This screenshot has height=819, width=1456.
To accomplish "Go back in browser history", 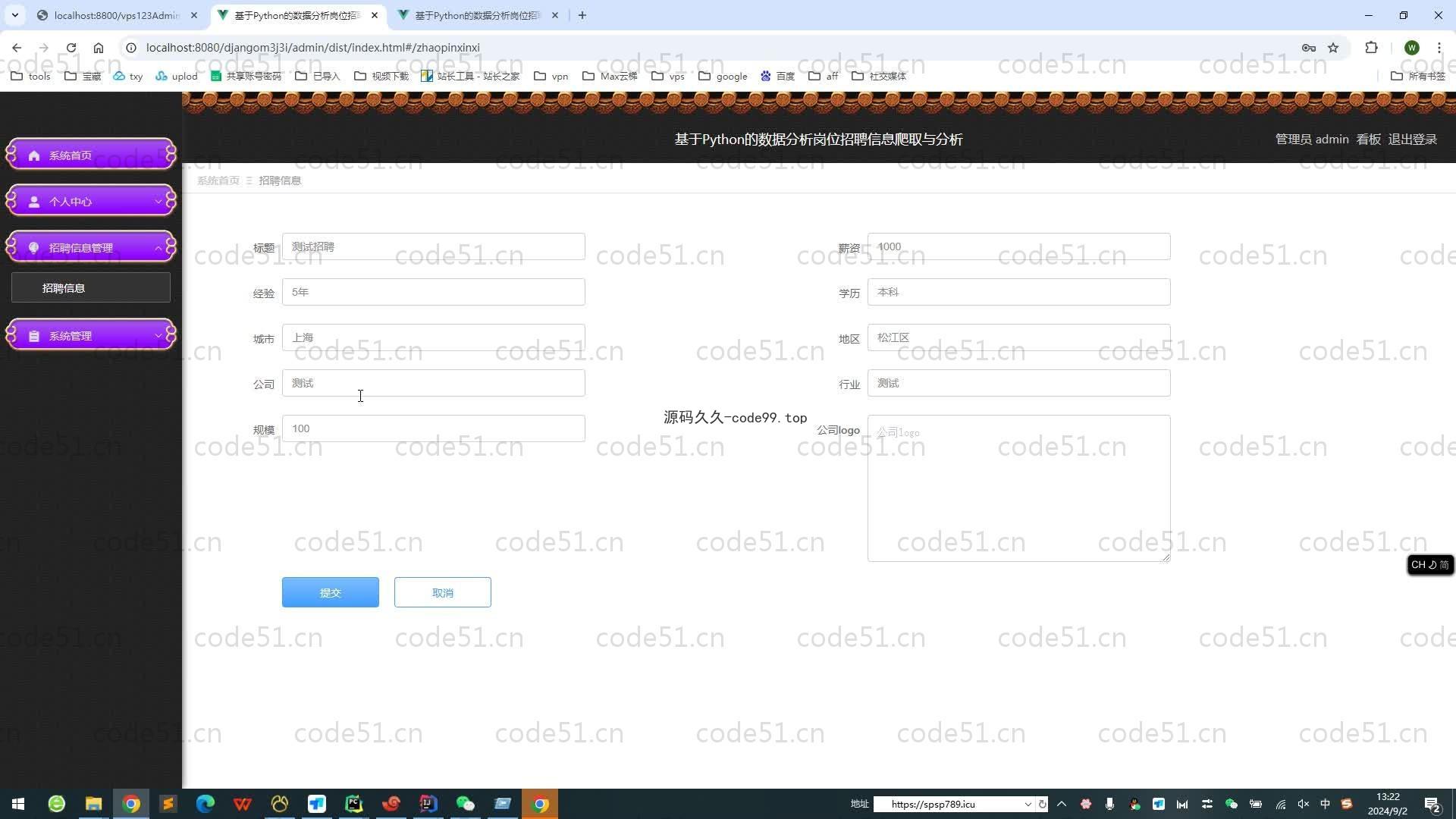I will point(17,48).
